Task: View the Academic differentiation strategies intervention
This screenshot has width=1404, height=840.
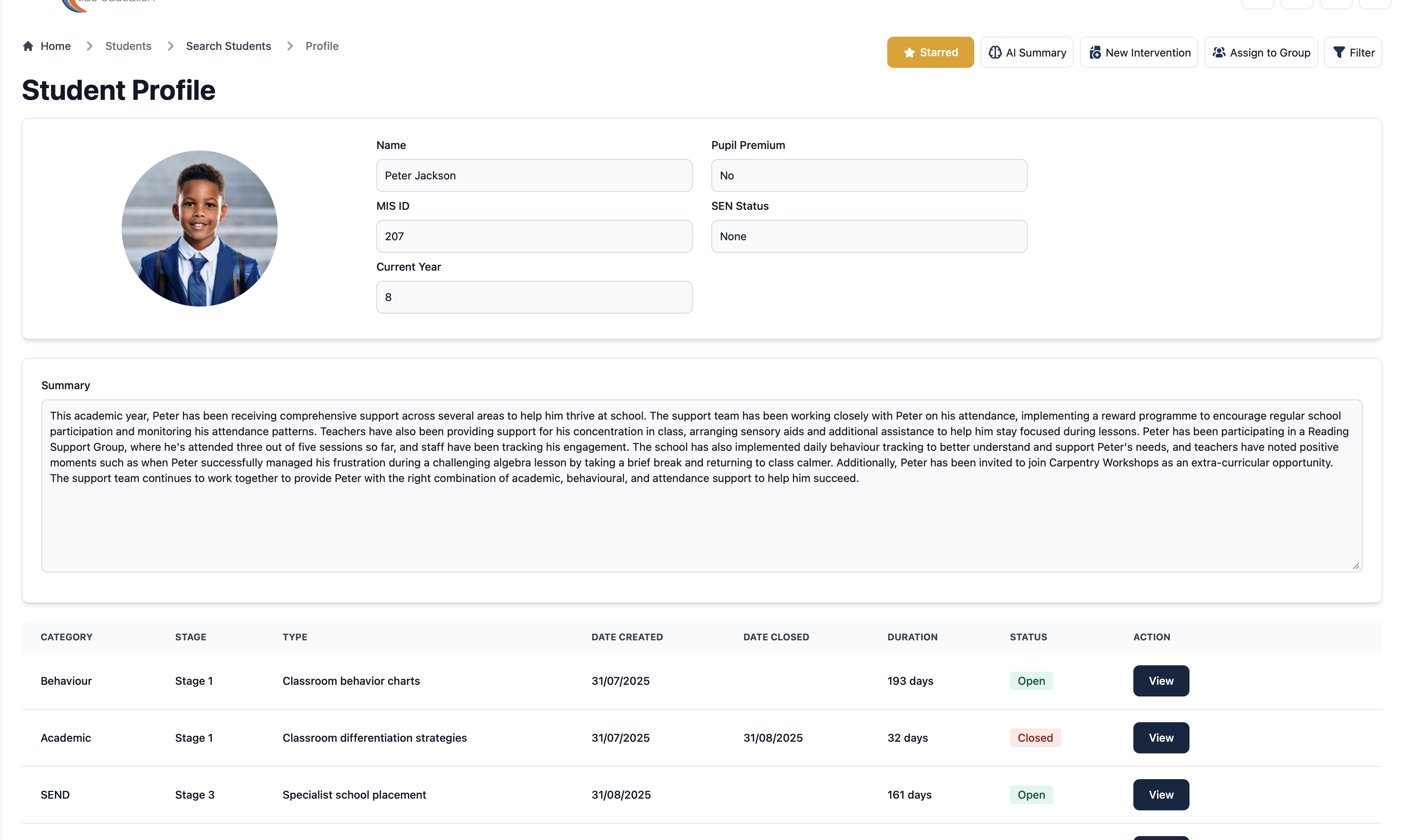Action: pyautogui.click(x=1160, y=737)
